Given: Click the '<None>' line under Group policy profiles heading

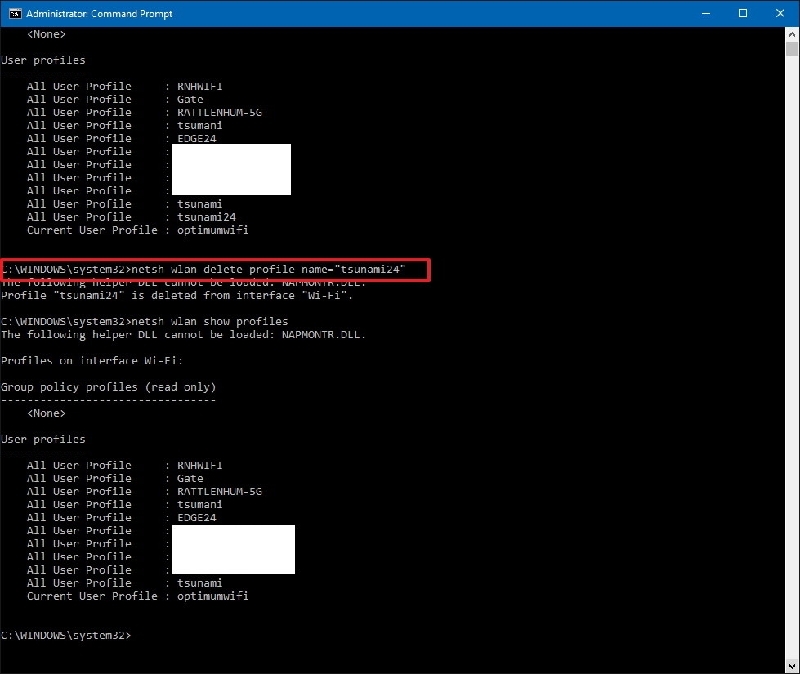Looking at the screenshot, I should click(x=46, y=413).
